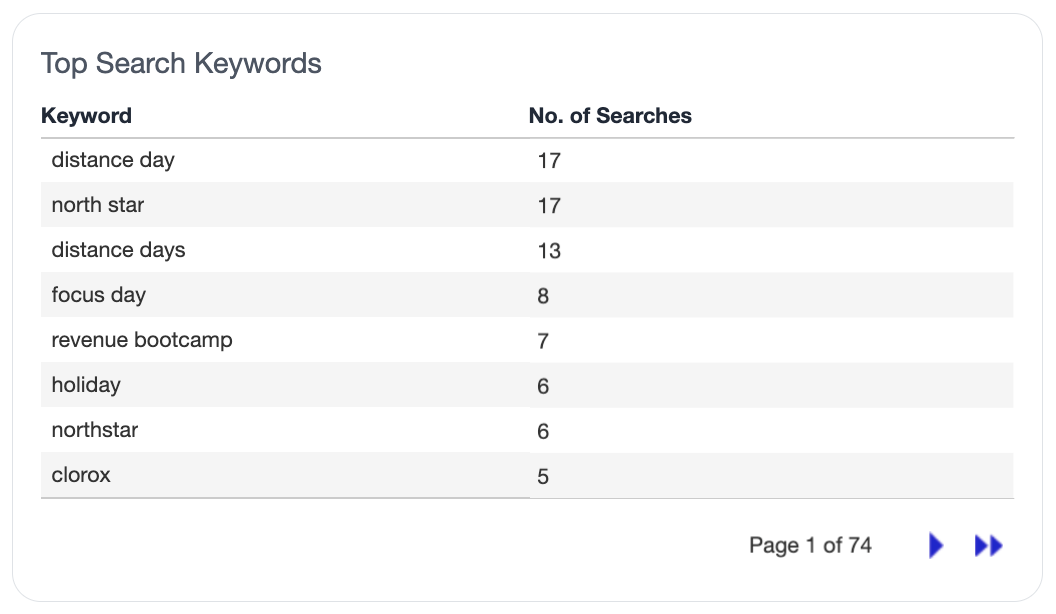Image resolution: width=1056 pixels, height=614 pixels.
Task: Click search count 17 for north star
Action: (x=549, y=206)
